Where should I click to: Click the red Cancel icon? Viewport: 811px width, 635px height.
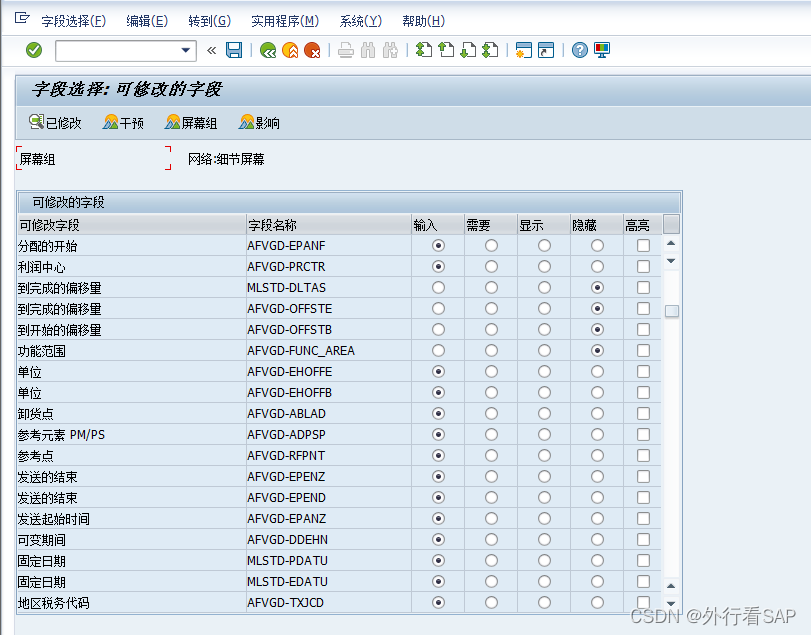point(312,50)
